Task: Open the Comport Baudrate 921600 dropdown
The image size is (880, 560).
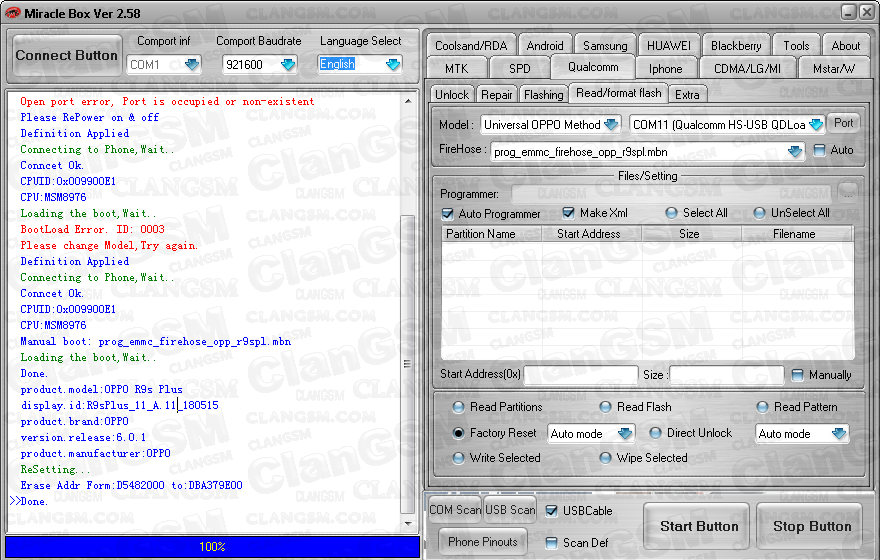Action: click(x=288, y=65)
